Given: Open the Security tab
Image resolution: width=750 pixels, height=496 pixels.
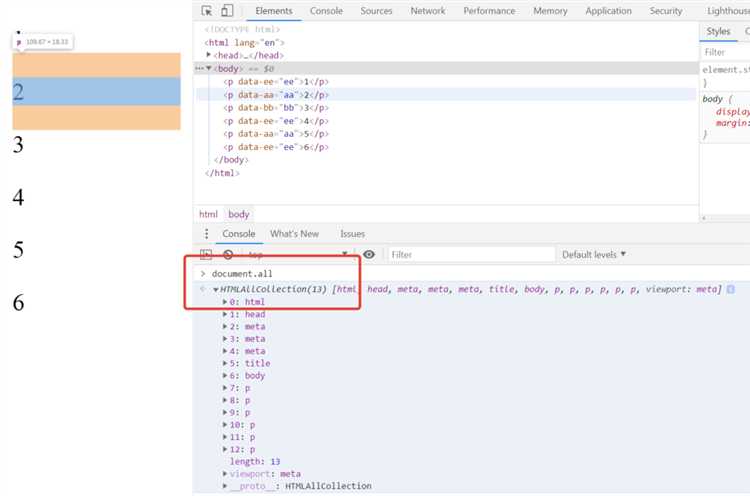Looking at the screenshot, I should tap(666, 11).
